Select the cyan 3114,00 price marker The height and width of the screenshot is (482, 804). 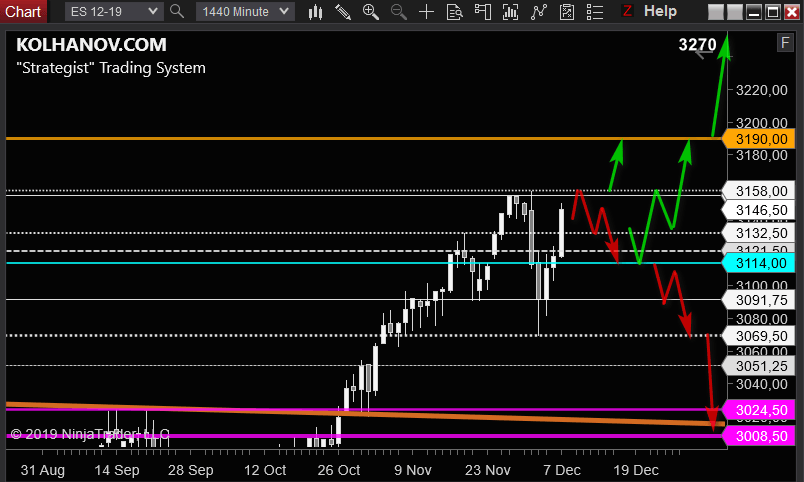pyautogui.click(x=758, y=263)
